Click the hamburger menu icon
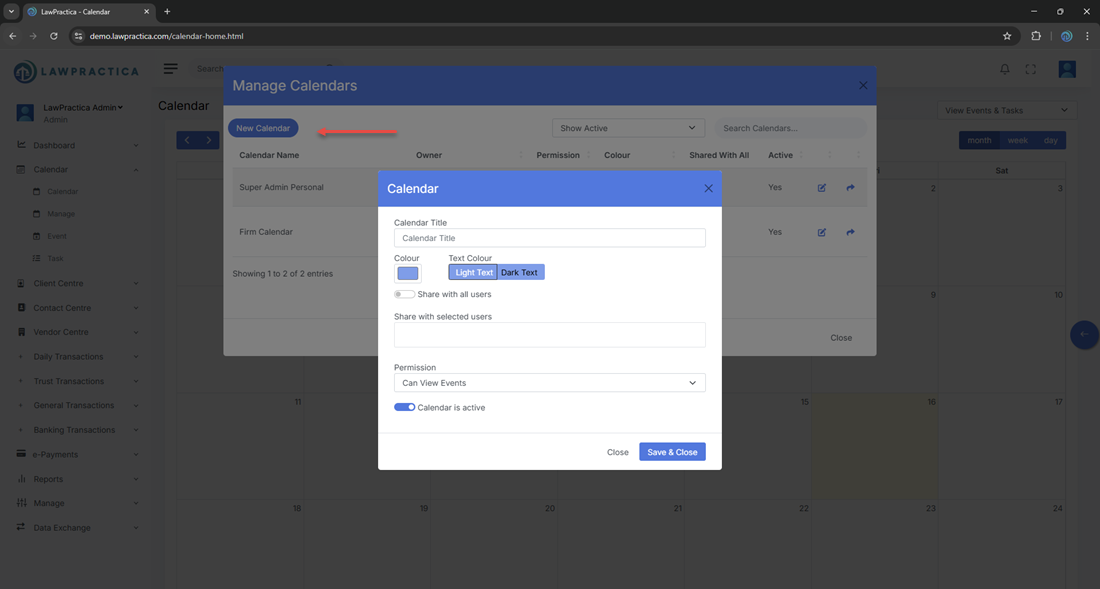 [x=171, y=69]
